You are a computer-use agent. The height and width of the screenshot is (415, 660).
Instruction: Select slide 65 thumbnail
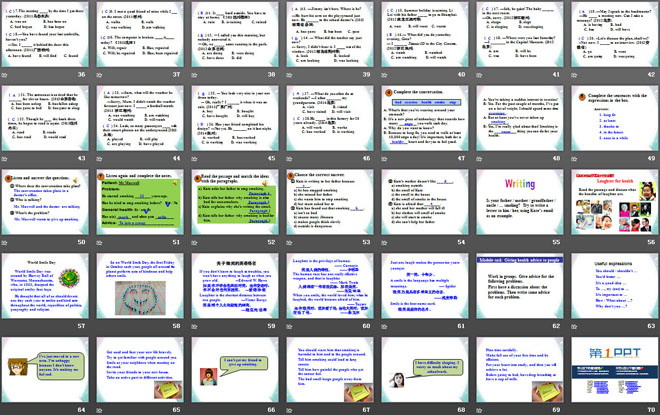click(x=140, y=369)
